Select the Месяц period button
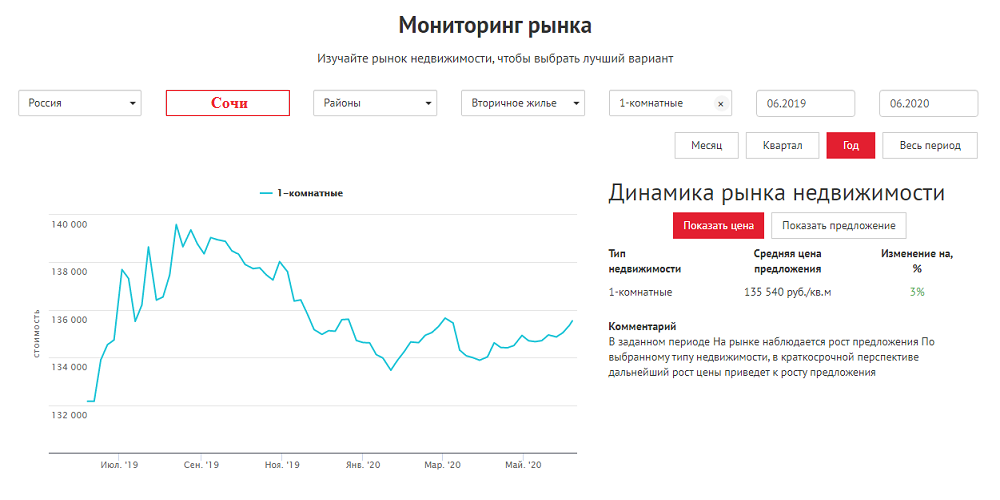 pyautogui.click(x=706, y=145)
